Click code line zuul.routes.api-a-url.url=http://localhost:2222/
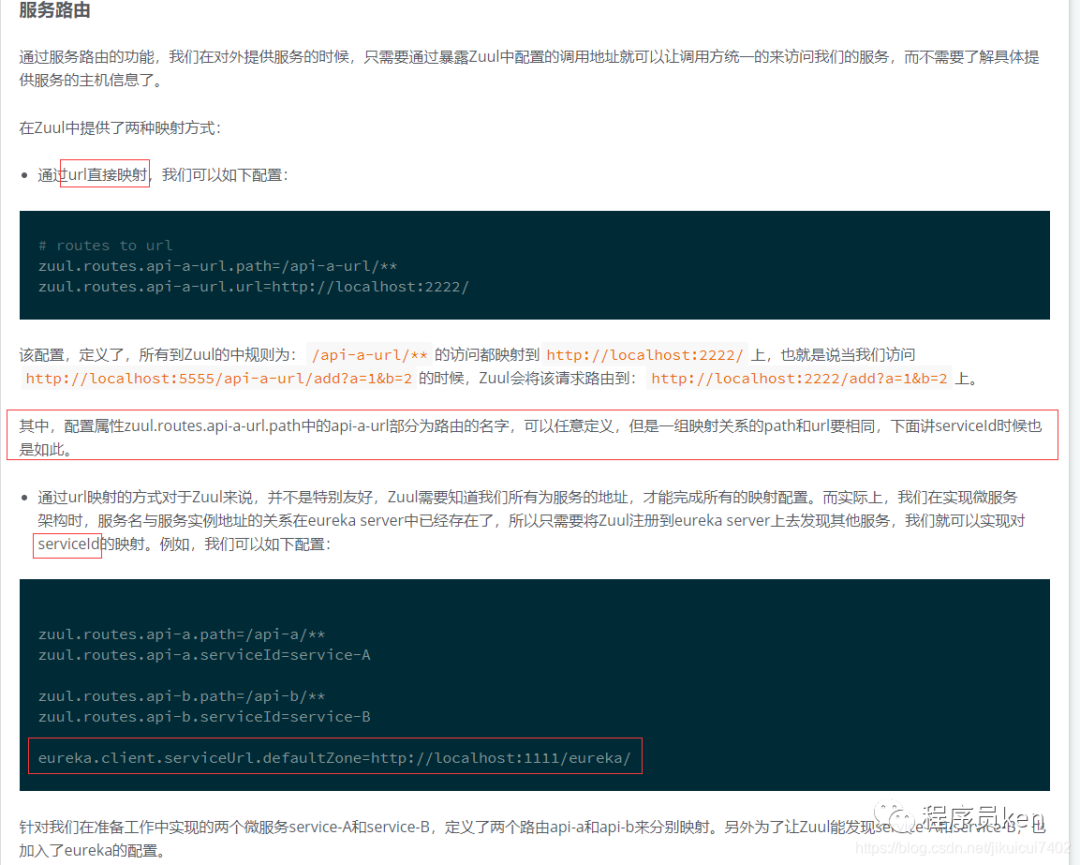 (253, 286)
